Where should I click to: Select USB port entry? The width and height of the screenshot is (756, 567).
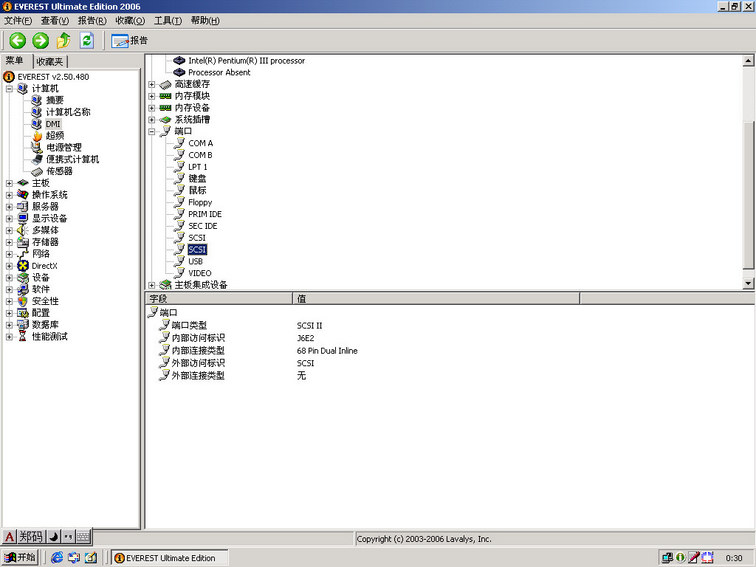pyautogui.click(x=195, y=261)
